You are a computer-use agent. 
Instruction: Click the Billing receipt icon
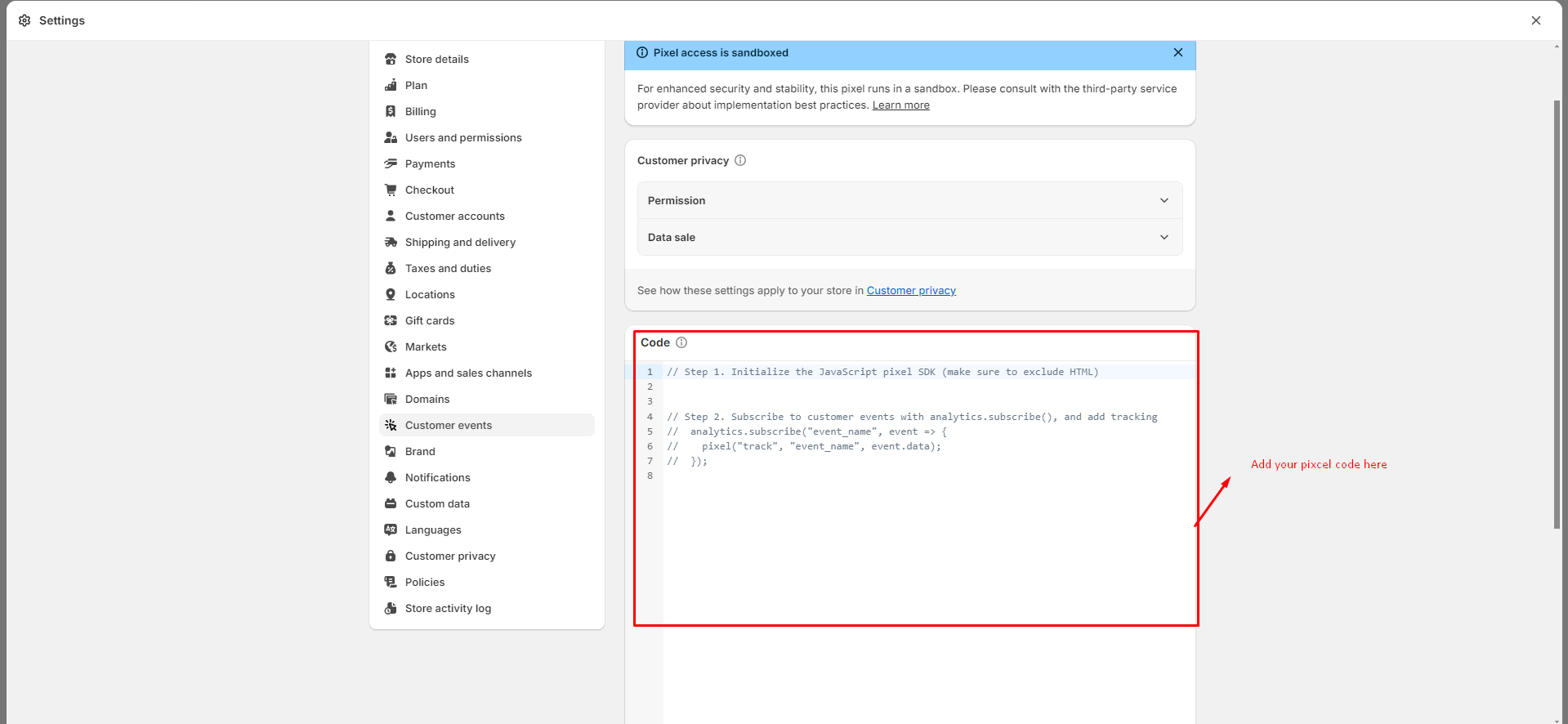click(x=391, y=111)
